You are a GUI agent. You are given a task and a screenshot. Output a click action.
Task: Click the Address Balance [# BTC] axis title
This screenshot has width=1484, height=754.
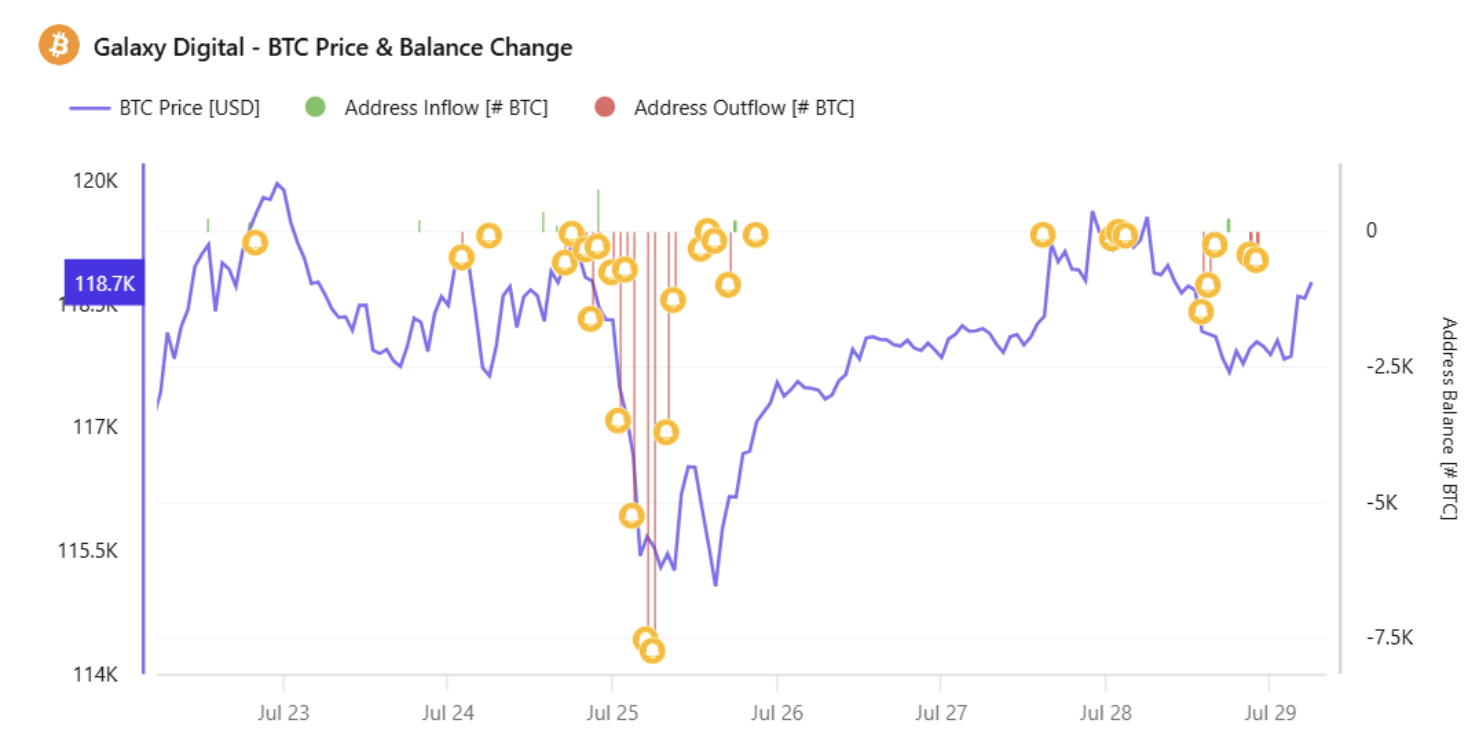coord(1448,418)
